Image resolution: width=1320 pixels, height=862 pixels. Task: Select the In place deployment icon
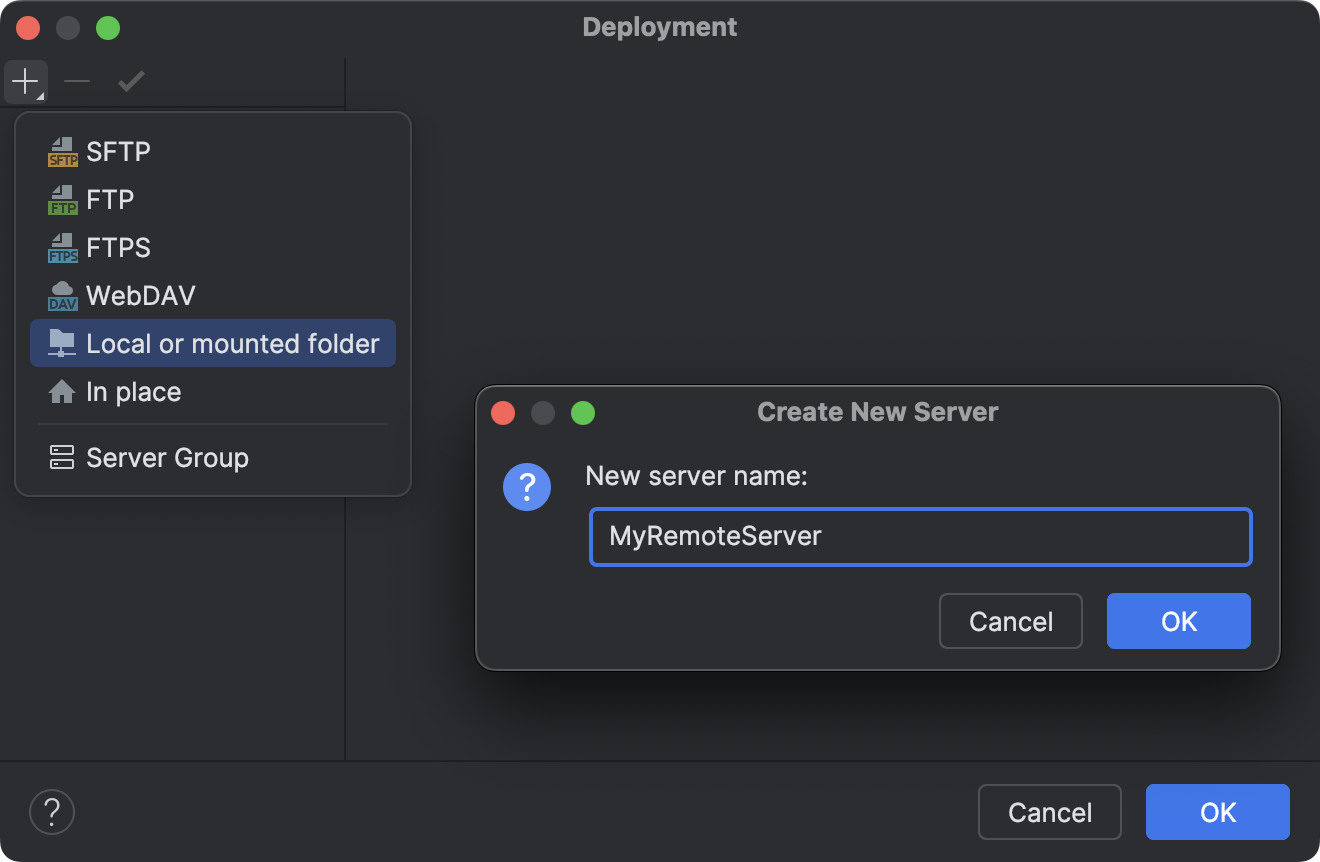pyautogui.click(x=62, y=391)
